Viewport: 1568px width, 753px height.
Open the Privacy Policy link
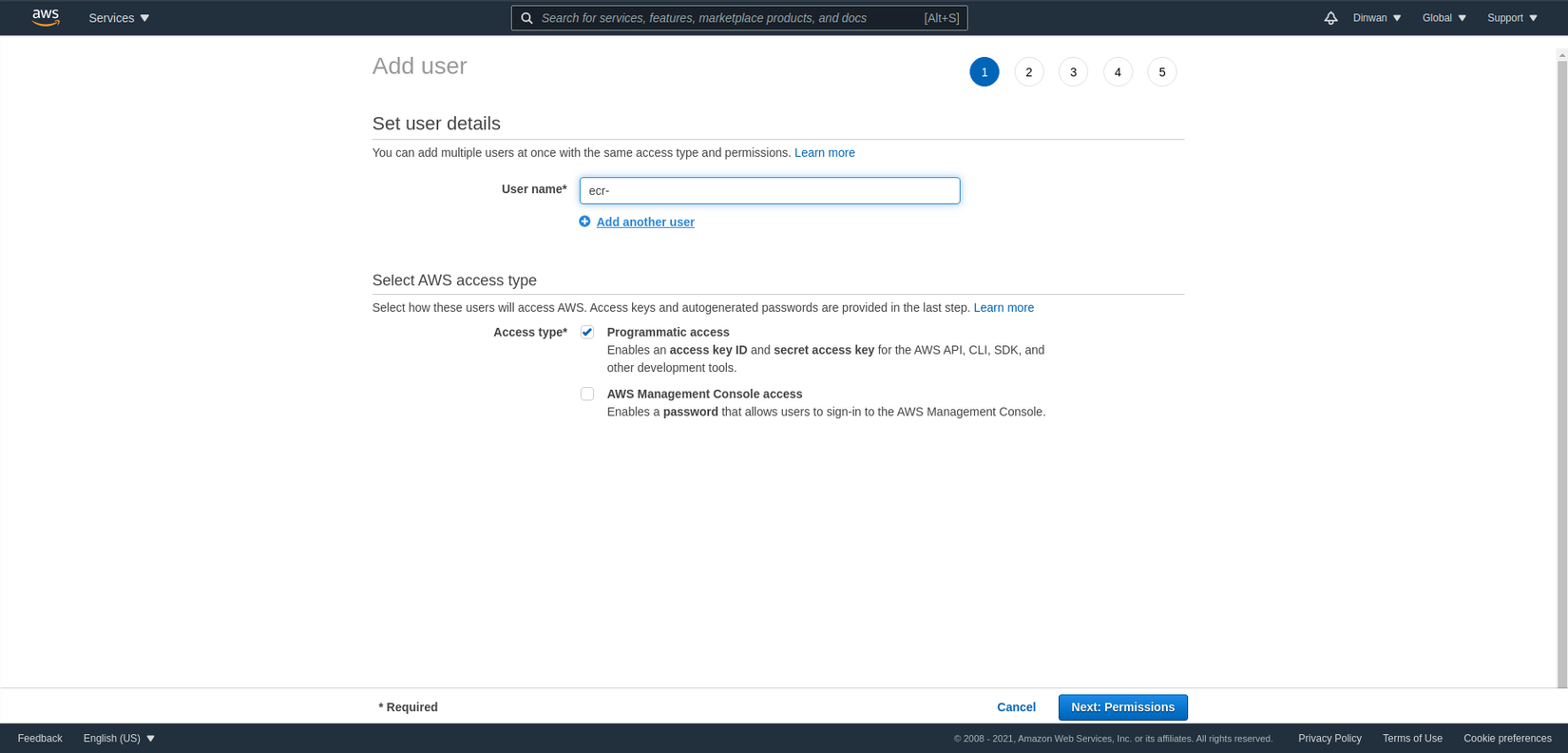point(1329,739)
